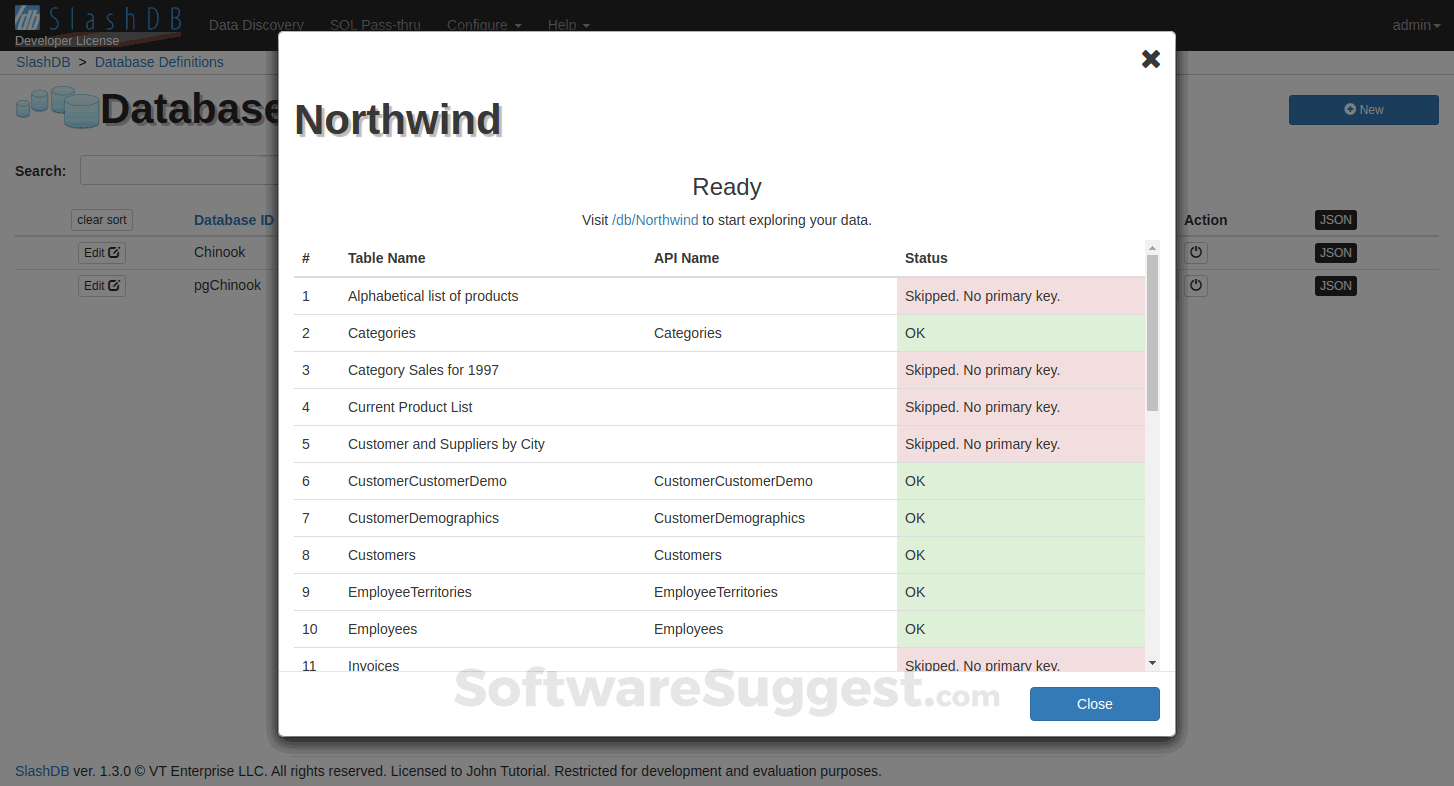The height and width of the screenshot is (786, 1454).
Task: Open JSON view for the pgChinook row
Action: [x=1335, y=285]
